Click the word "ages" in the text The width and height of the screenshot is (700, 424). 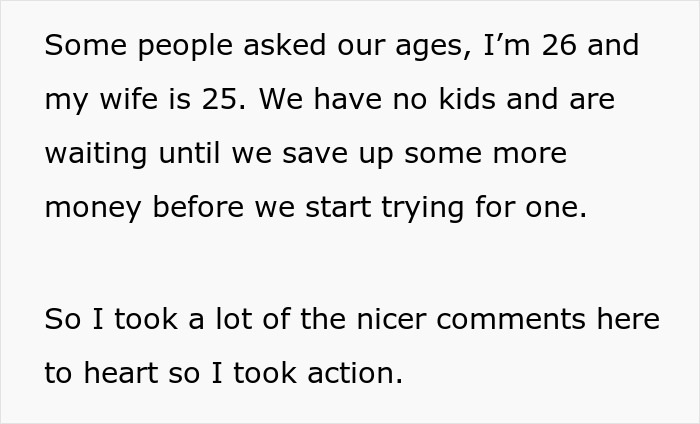point(394,47)
